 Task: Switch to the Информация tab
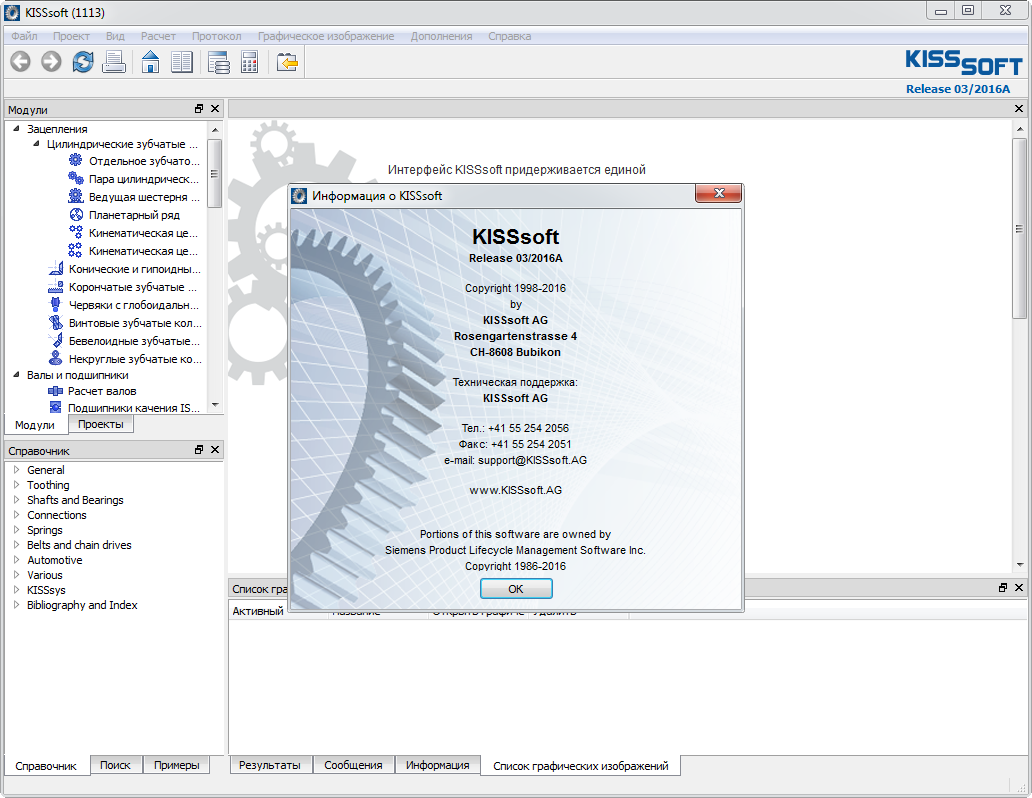pyautogui.click(x=438, y=765)
